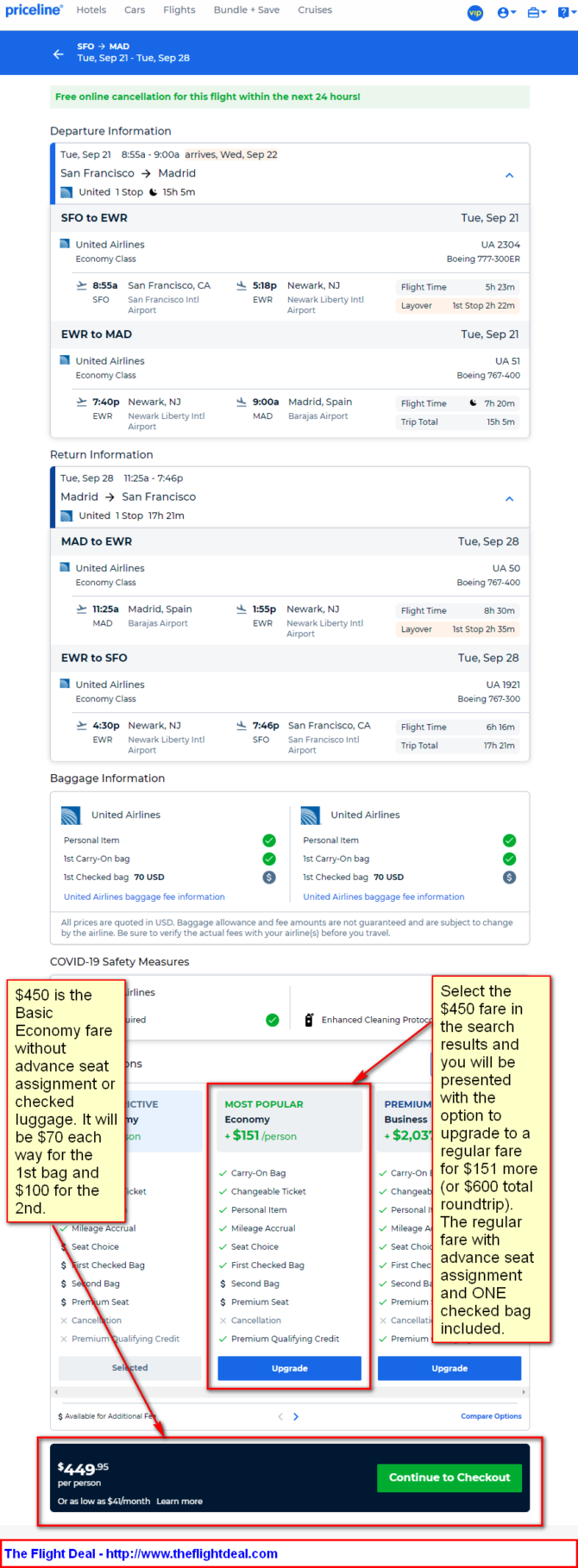Click the landing icon beside 7:46p San Francisco
Screen dimensions: 578x1568
coord(242,725)
